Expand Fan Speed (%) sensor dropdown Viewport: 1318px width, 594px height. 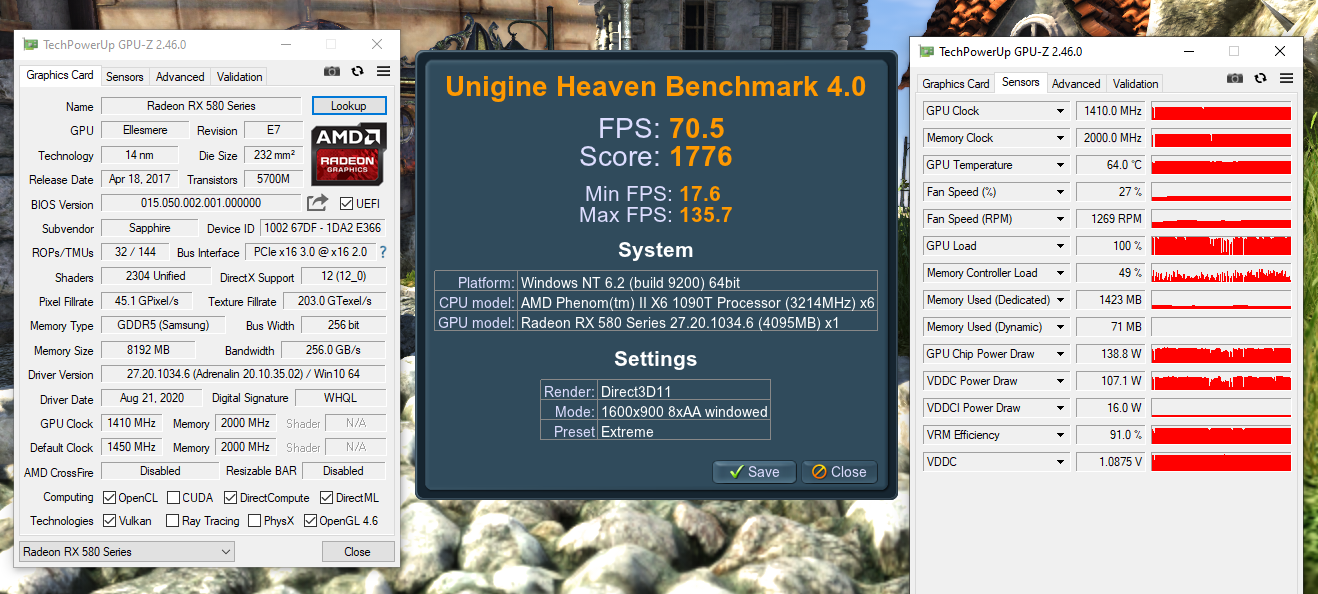tap(1060, 192)
